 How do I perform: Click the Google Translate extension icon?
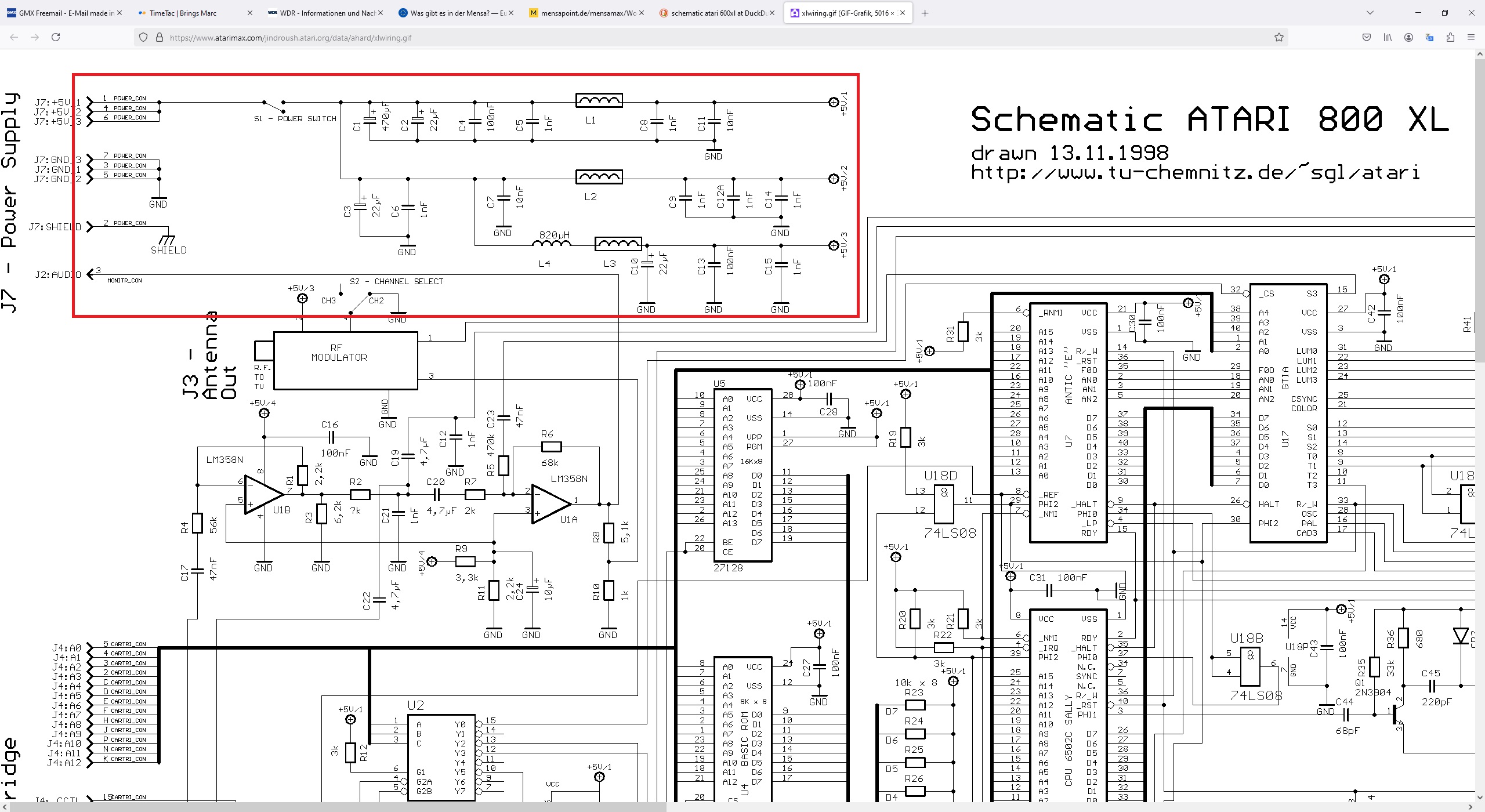(x=1429, y=38)
